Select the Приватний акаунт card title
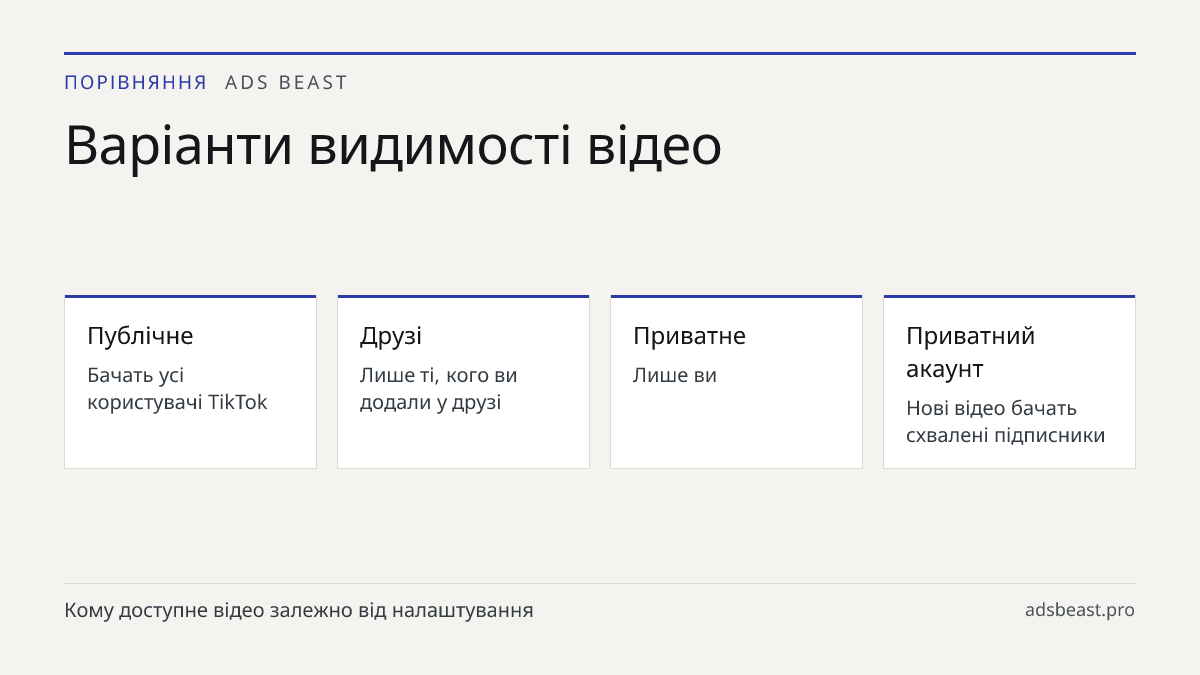 coord(970,352)
